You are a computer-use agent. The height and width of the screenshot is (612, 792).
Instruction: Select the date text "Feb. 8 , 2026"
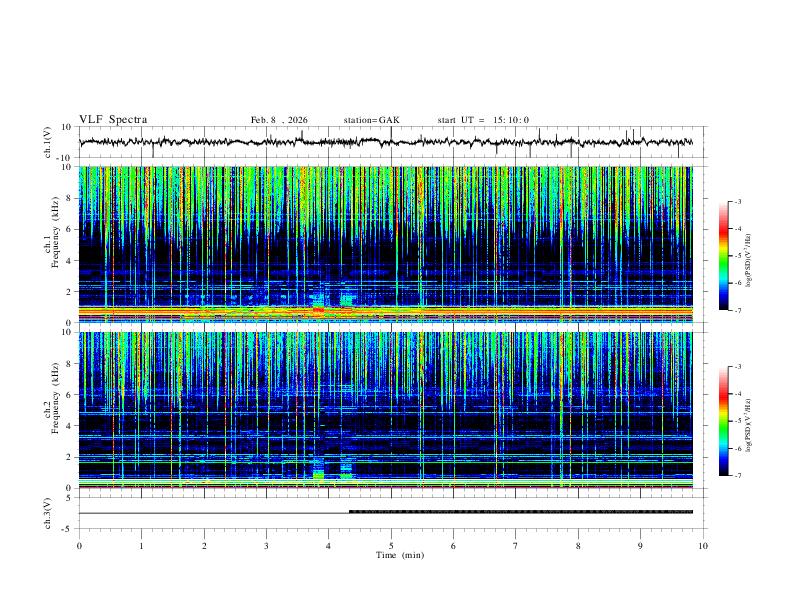279,120
